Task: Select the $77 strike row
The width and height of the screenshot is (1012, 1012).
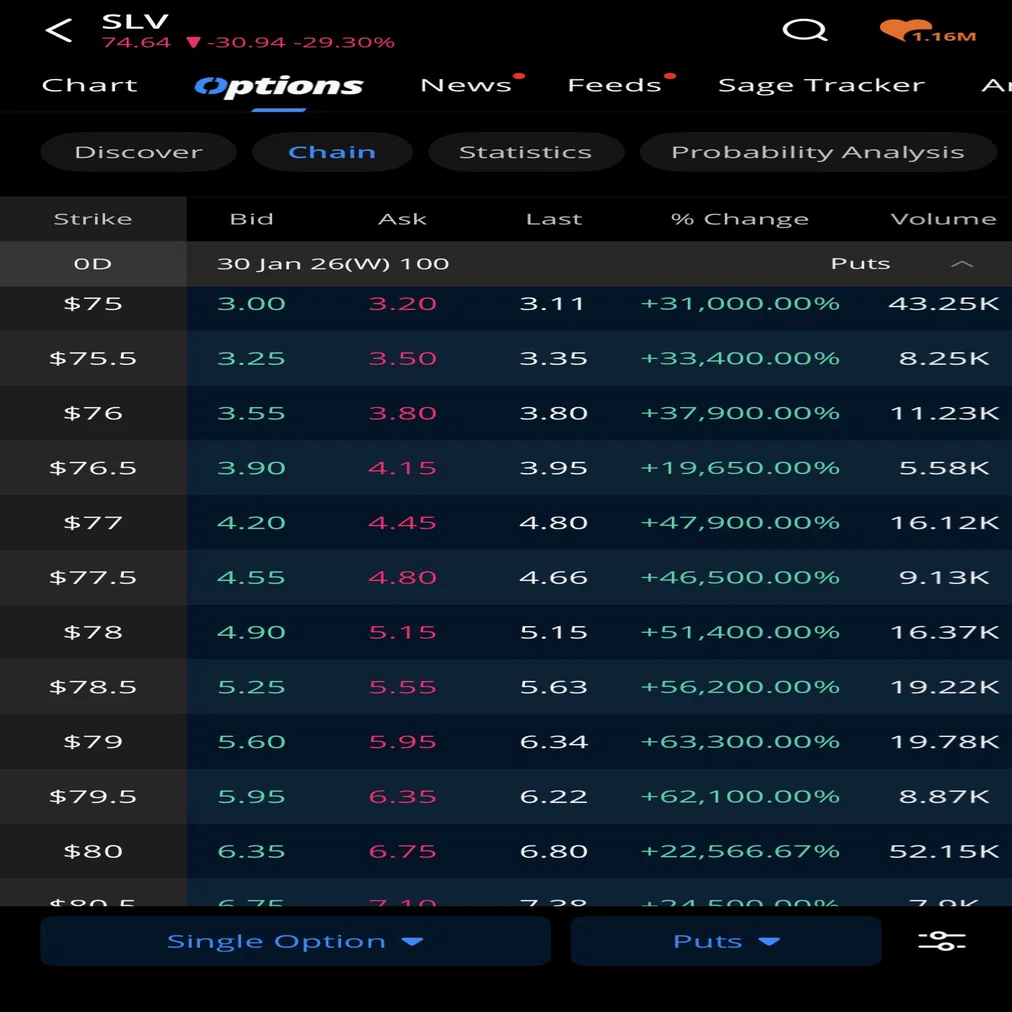Action: click(506, 523)
